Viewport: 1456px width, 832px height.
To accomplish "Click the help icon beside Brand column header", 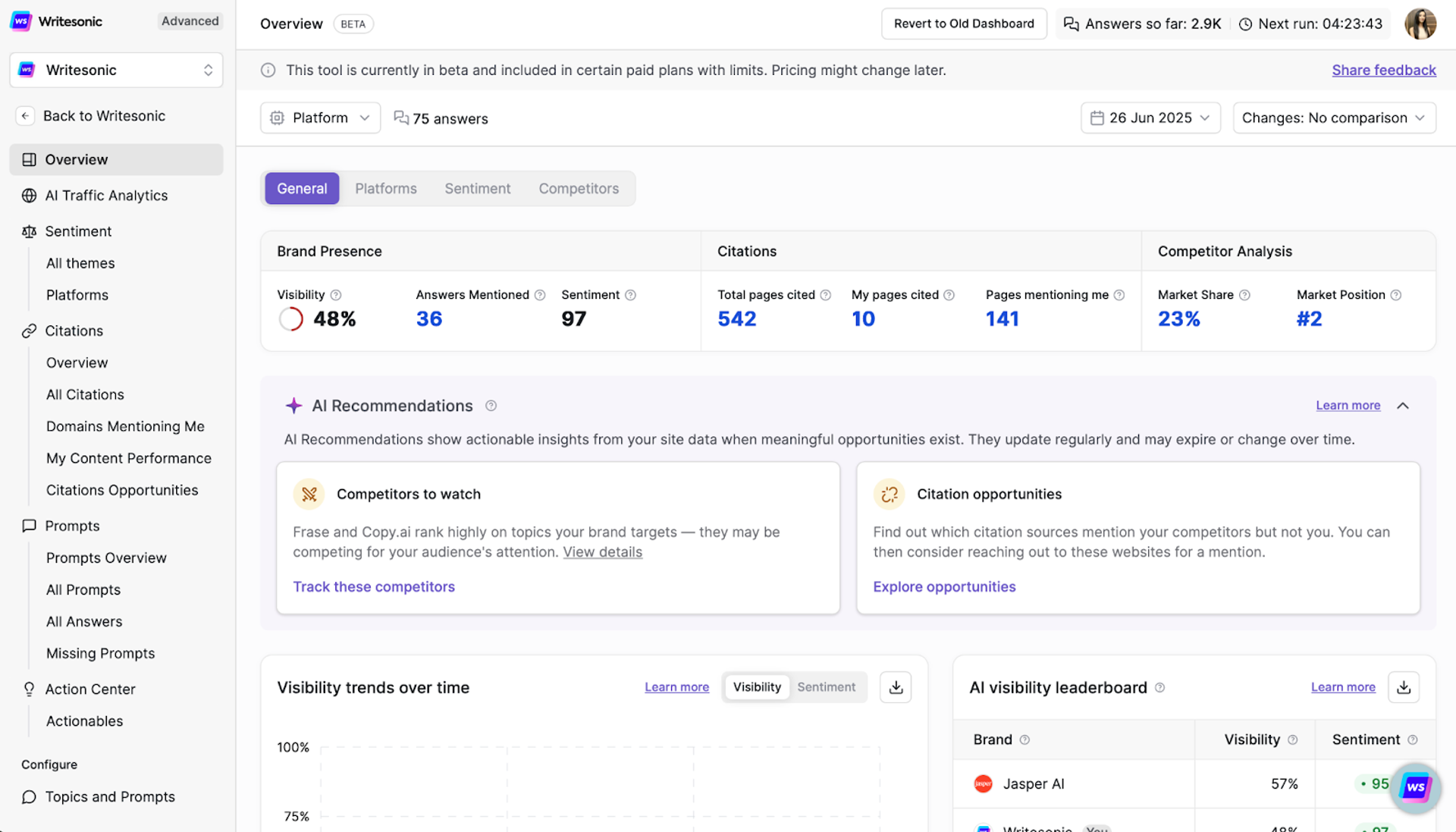I will (x=1025, y=740).
